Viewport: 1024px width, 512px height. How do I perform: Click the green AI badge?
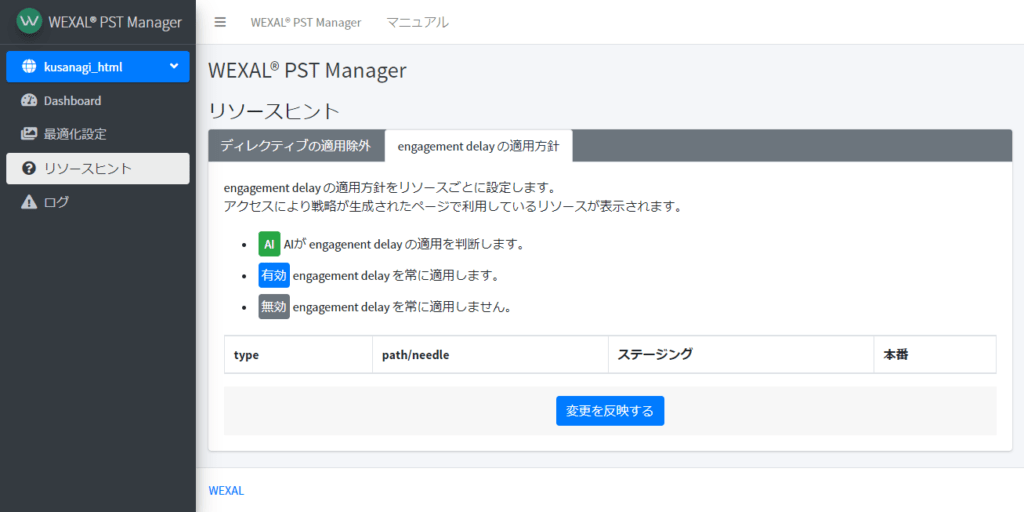pos(269,244)
